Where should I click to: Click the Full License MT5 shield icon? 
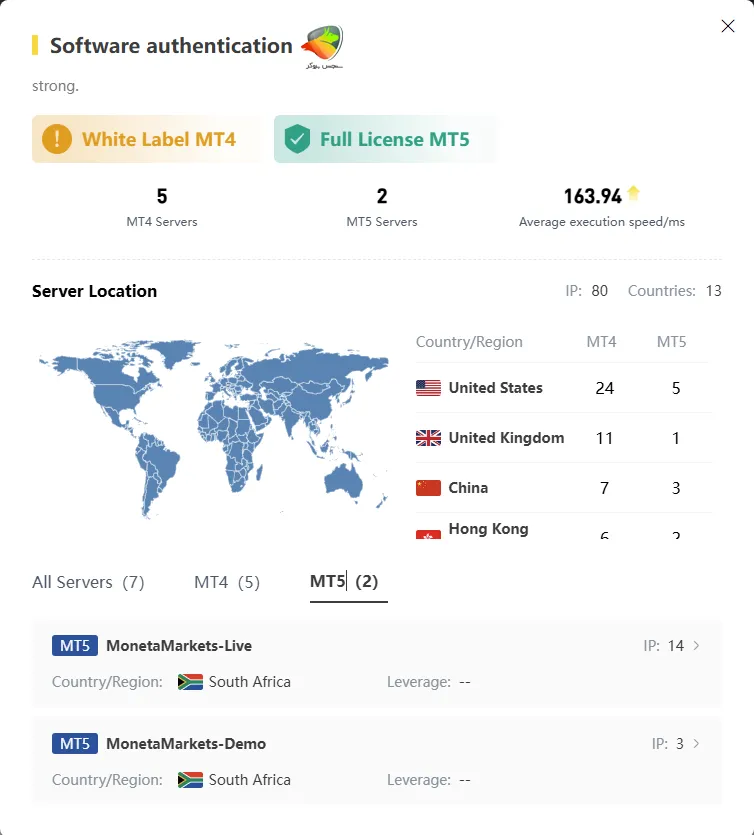(297, 139)
